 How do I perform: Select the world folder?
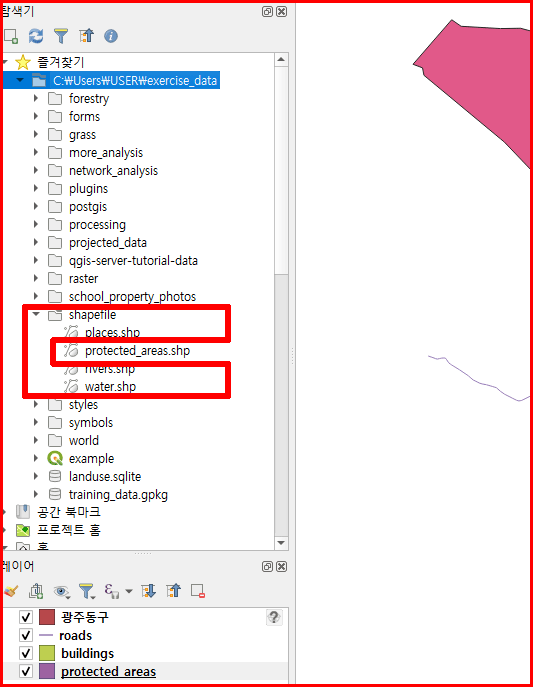84,440
